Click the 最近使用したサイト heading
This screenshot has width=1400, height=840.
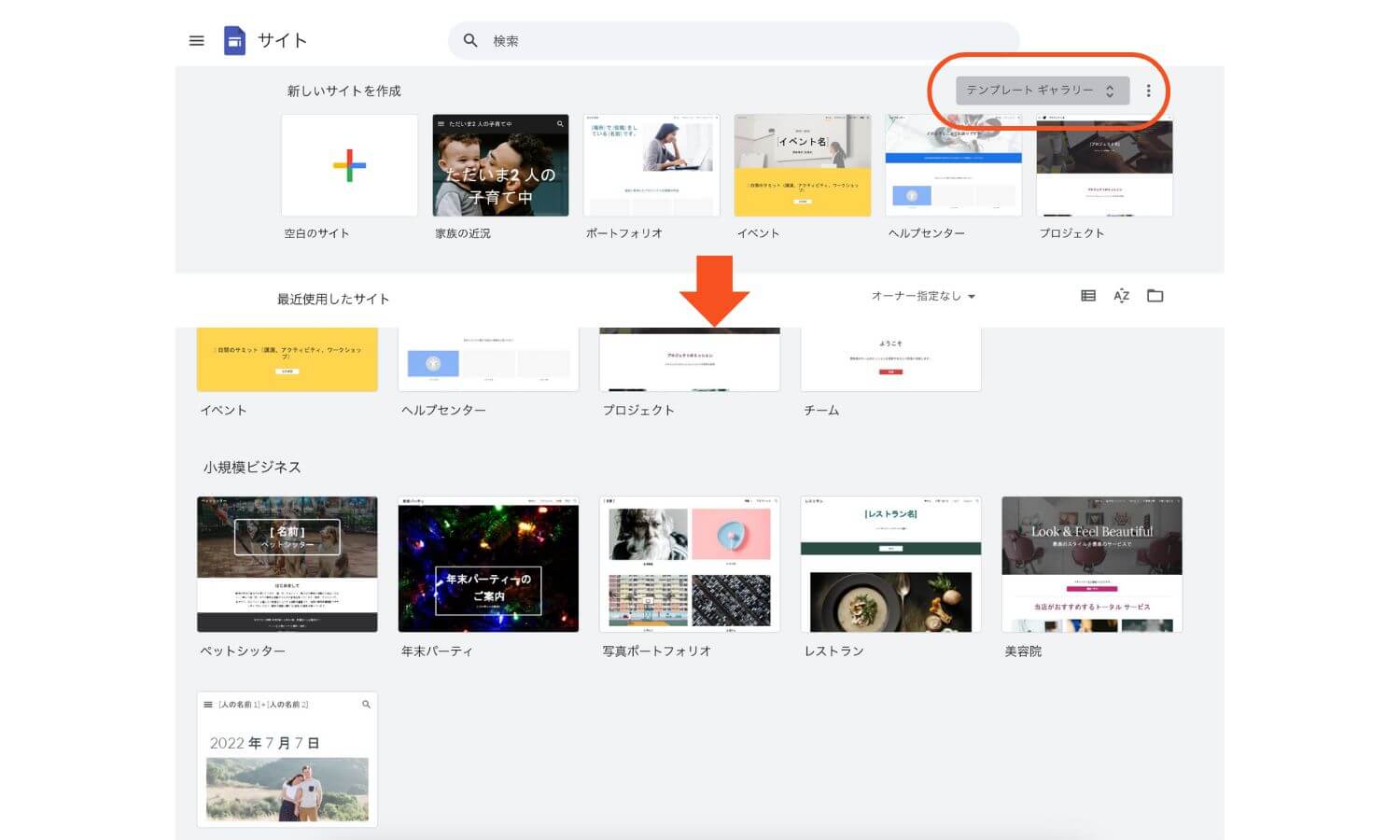coord(333,299)
